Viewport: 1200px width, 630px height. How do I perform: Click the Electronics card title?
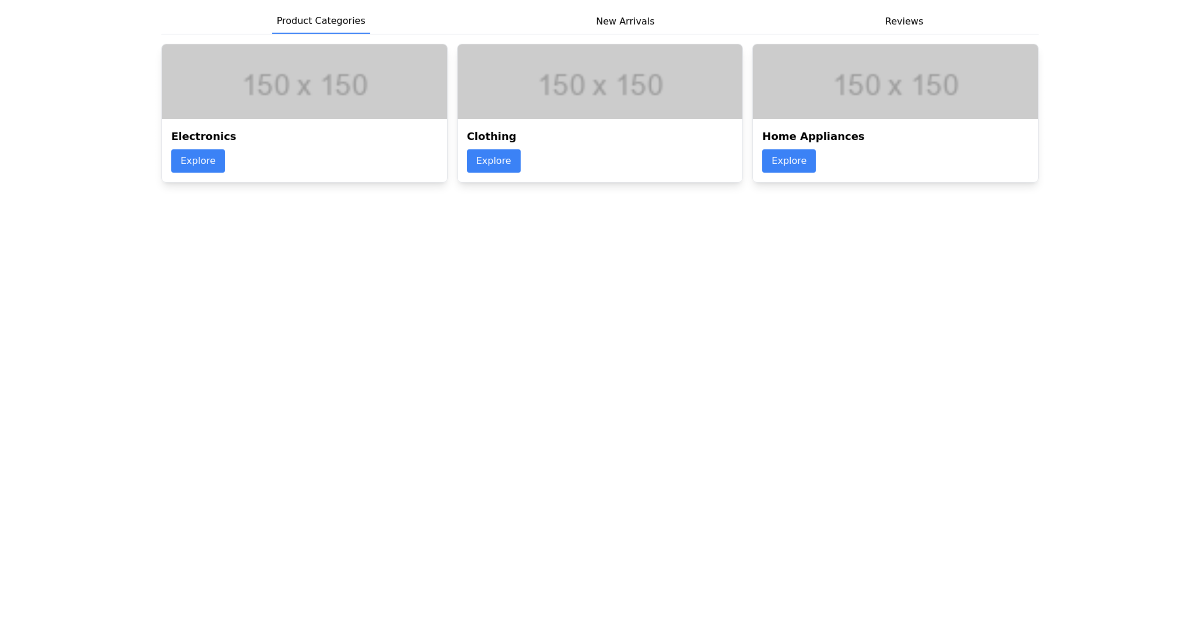[203, 136]
